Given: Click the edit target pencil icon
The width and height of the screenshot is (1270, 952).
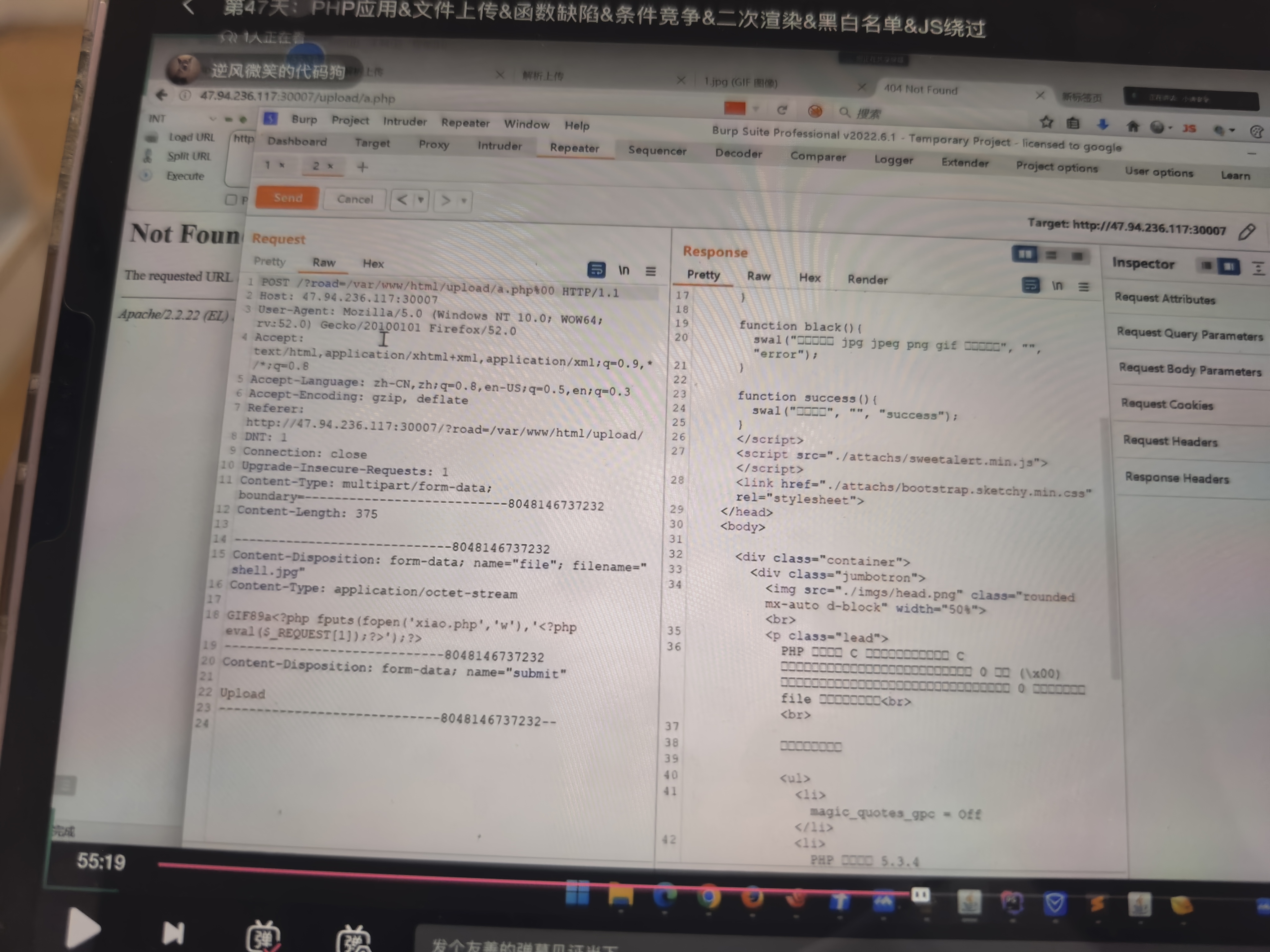Looking at the screenshot, I should pyautogui.click(x=1246, y=232).
